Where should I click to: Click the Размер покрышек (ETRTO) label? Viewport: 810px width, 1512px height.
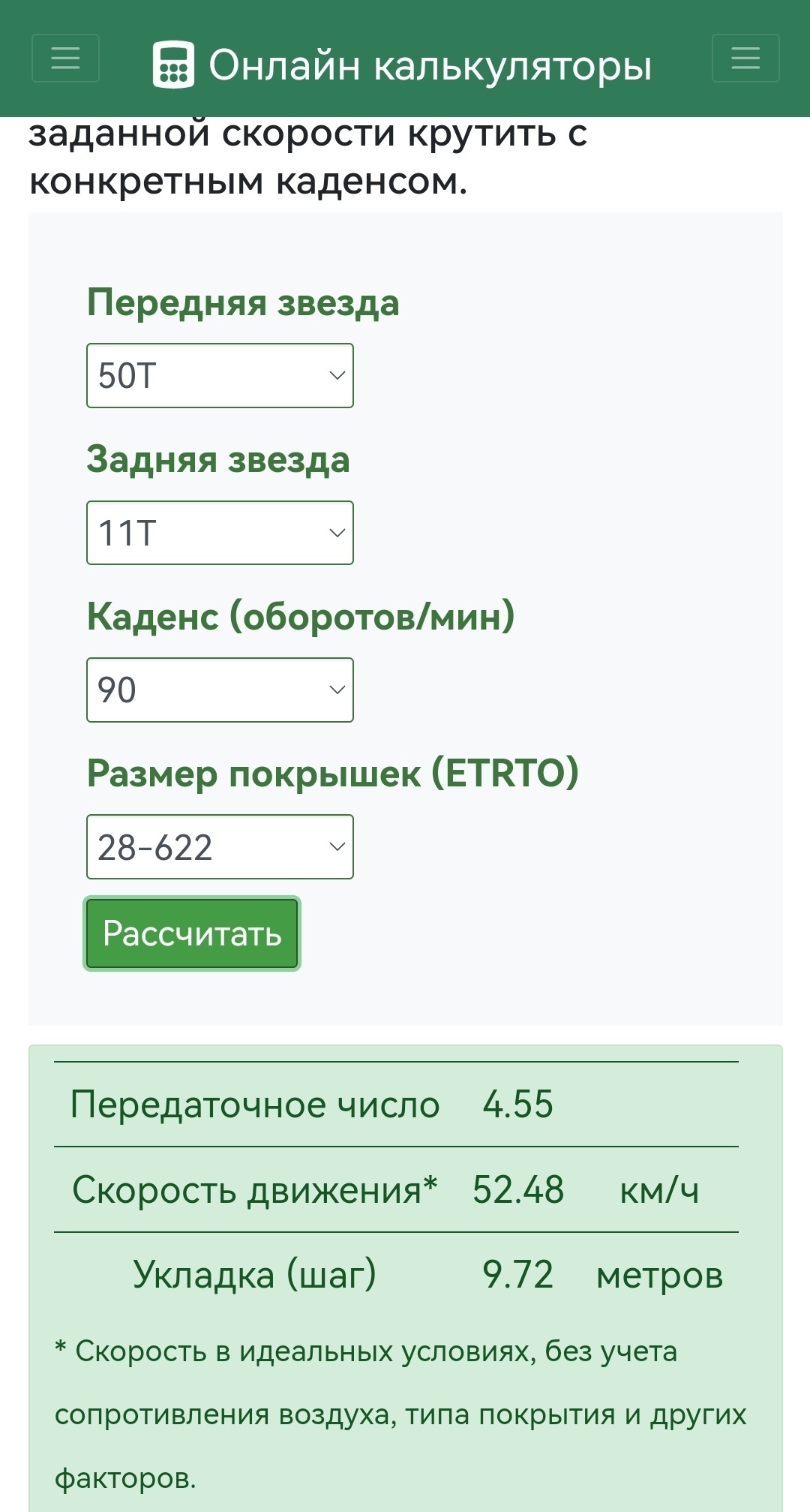tap(333, 773)
